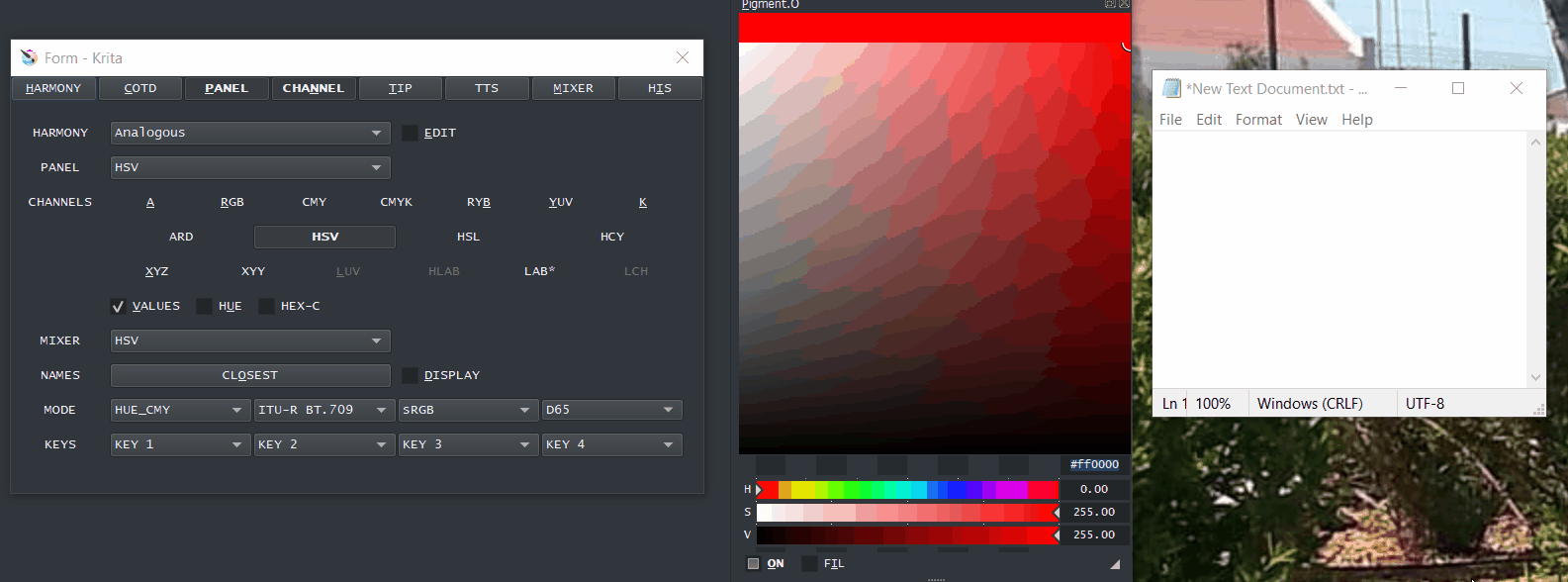The height and width of the screenshot is (582, 1568).
Task: Click the corner triangle icon in Pigment.O footer
Action: 1115,564
